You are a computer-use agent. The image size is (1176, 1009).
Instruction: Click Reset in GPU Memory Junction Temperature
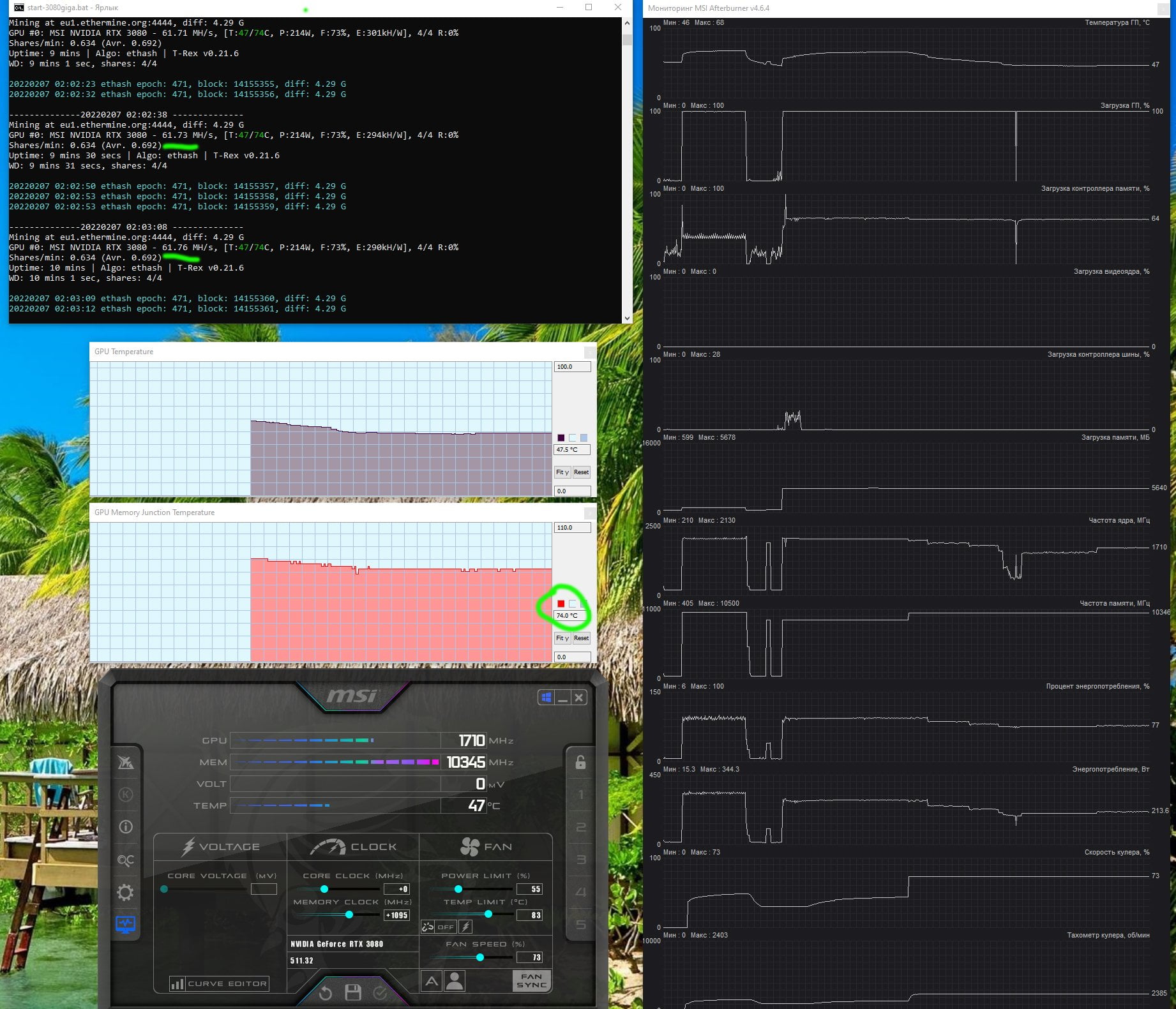point(581,638)
